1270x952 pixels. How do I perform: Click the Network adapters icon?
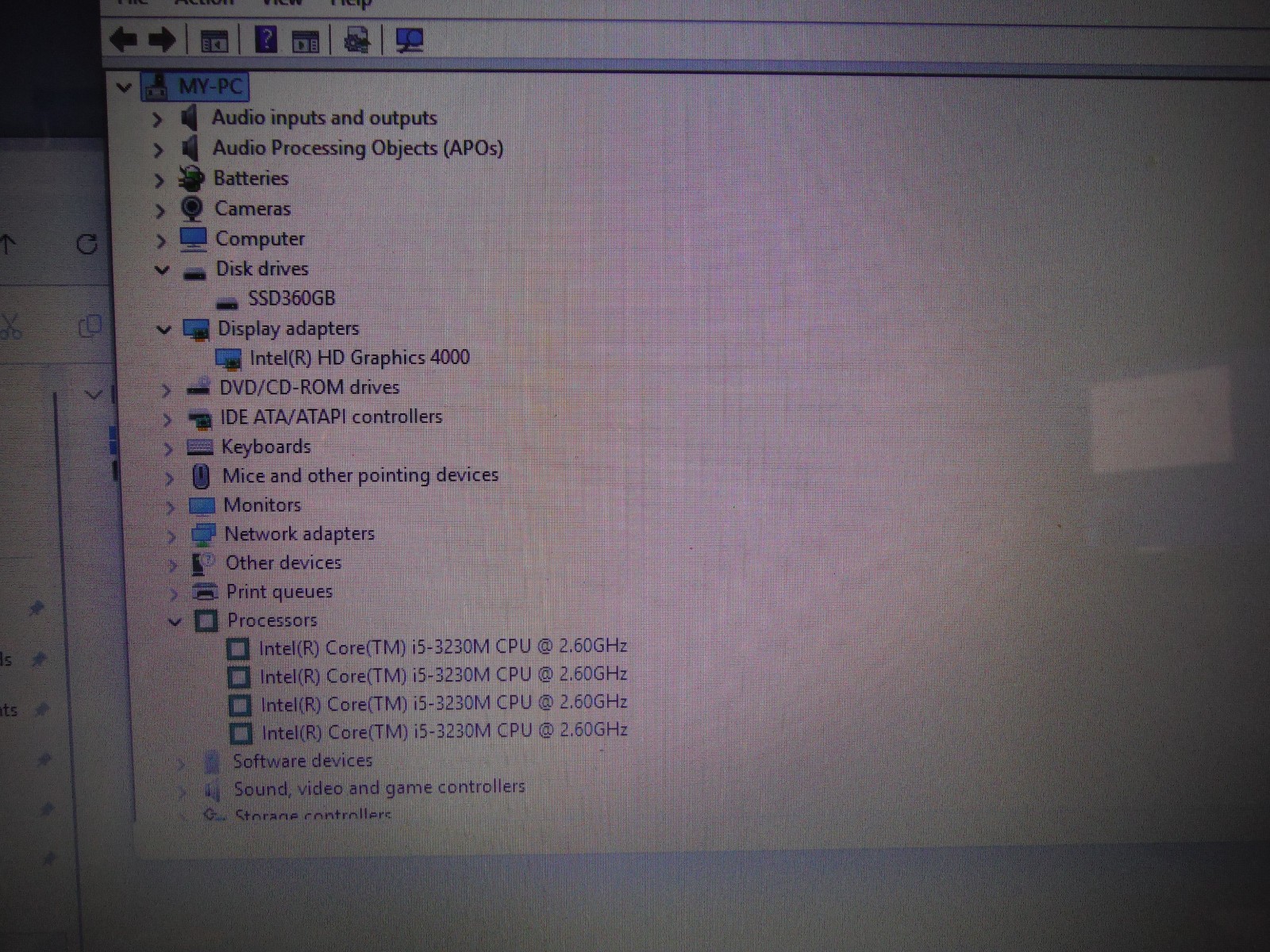203,535
